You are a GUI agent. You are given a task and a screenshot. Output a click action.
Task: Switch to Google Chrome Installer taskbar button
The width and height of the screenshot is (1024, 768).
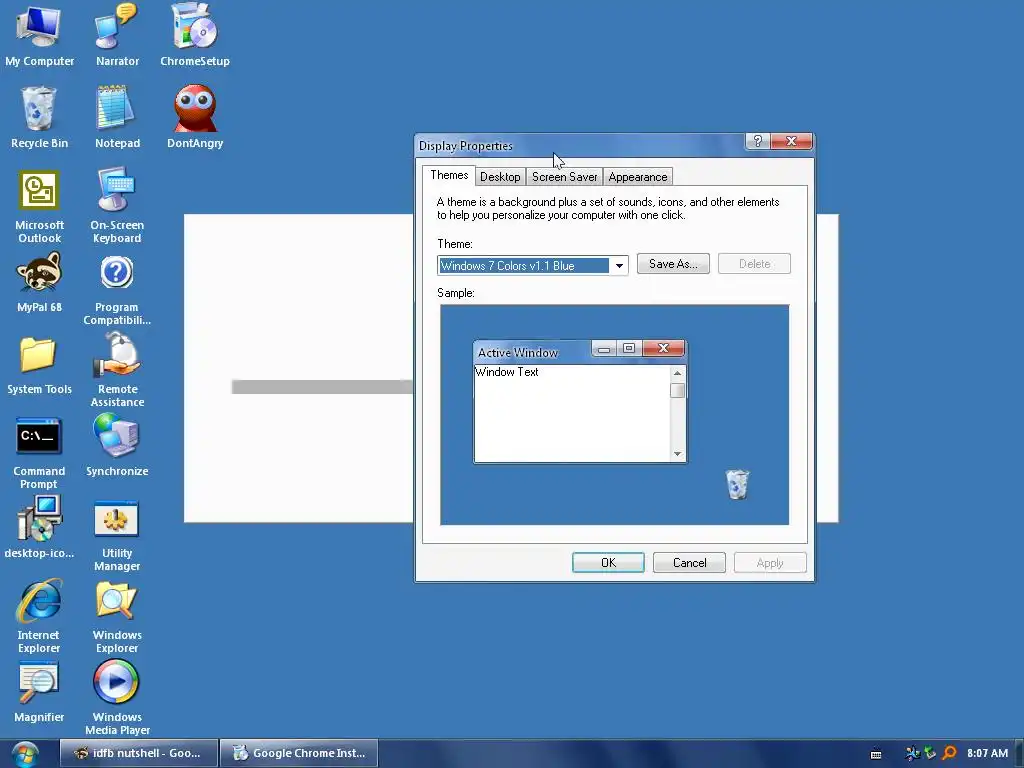coord(299,753)
